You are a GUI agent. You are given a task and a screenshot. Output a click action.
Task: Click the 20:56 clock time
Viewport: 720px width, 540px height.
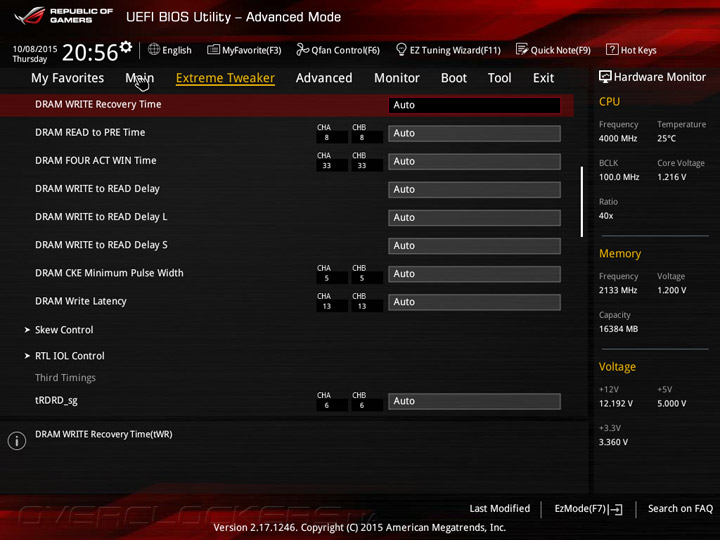coord(90,52)
